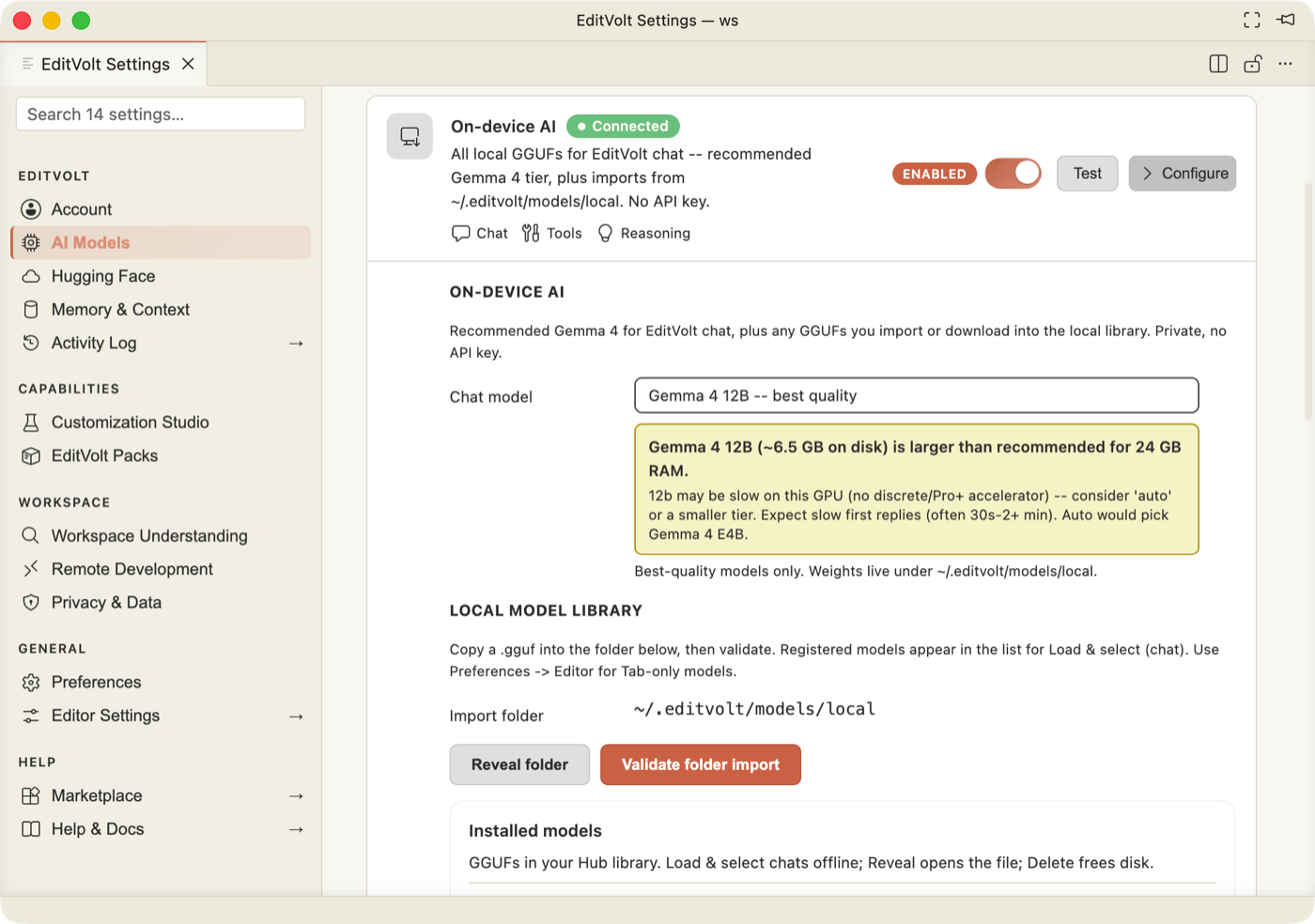Click the settings panel vertical scrollbar

pos(1308,300)
